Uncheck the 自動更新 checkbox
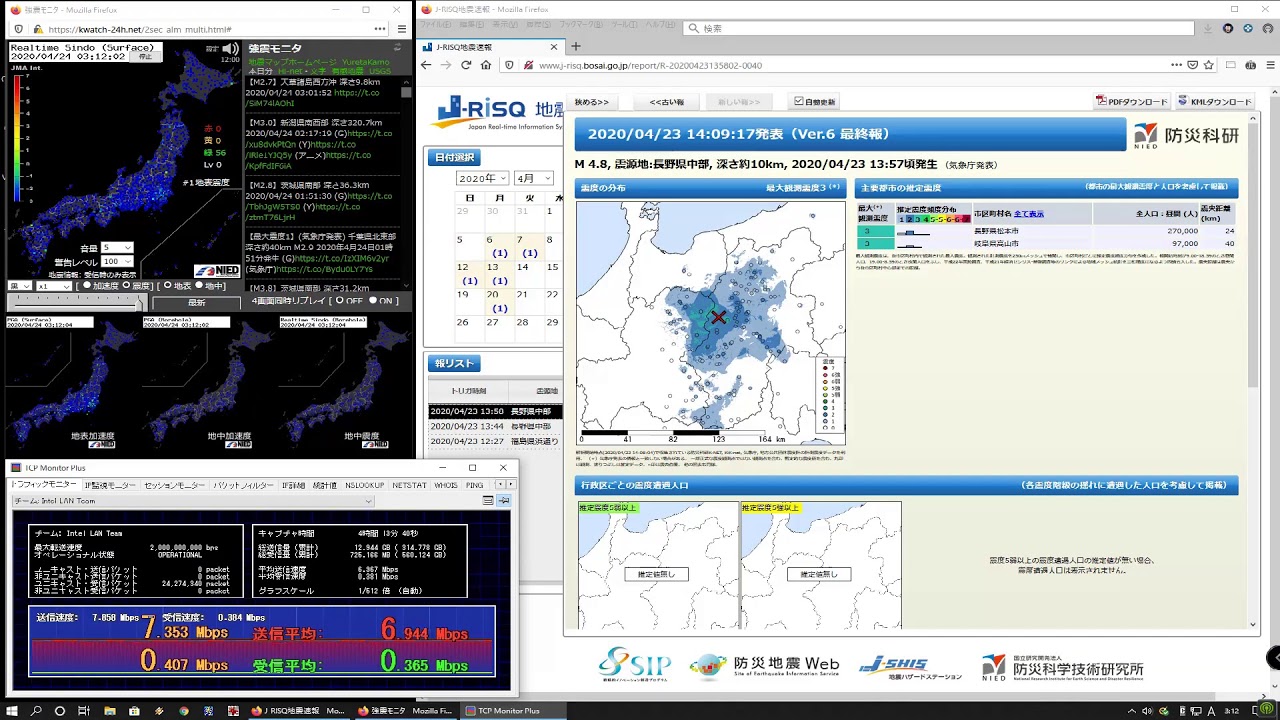The image size is (1280, 720). [x=798, y=101]
